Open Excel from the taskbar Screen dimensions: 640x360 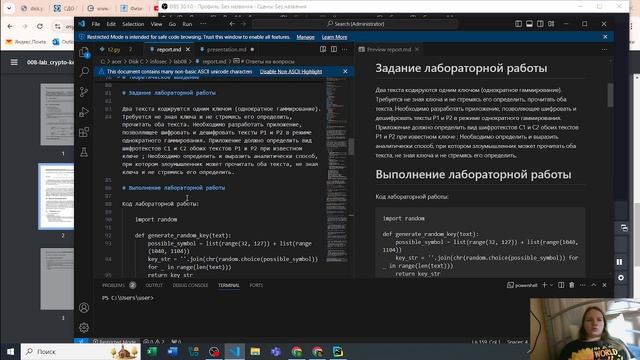click(152, 351)
